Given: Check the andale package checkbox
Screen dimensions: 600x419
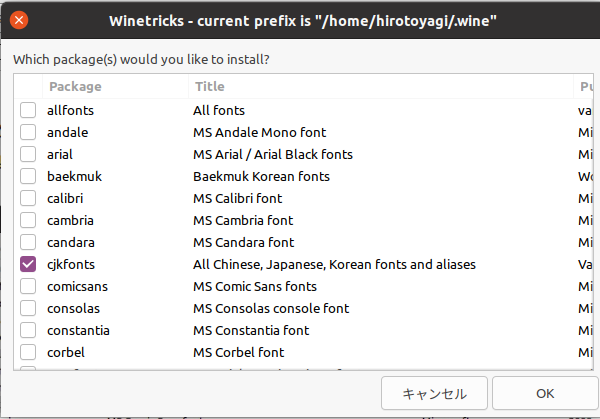Looking at the screenshot, I should 28,132.
